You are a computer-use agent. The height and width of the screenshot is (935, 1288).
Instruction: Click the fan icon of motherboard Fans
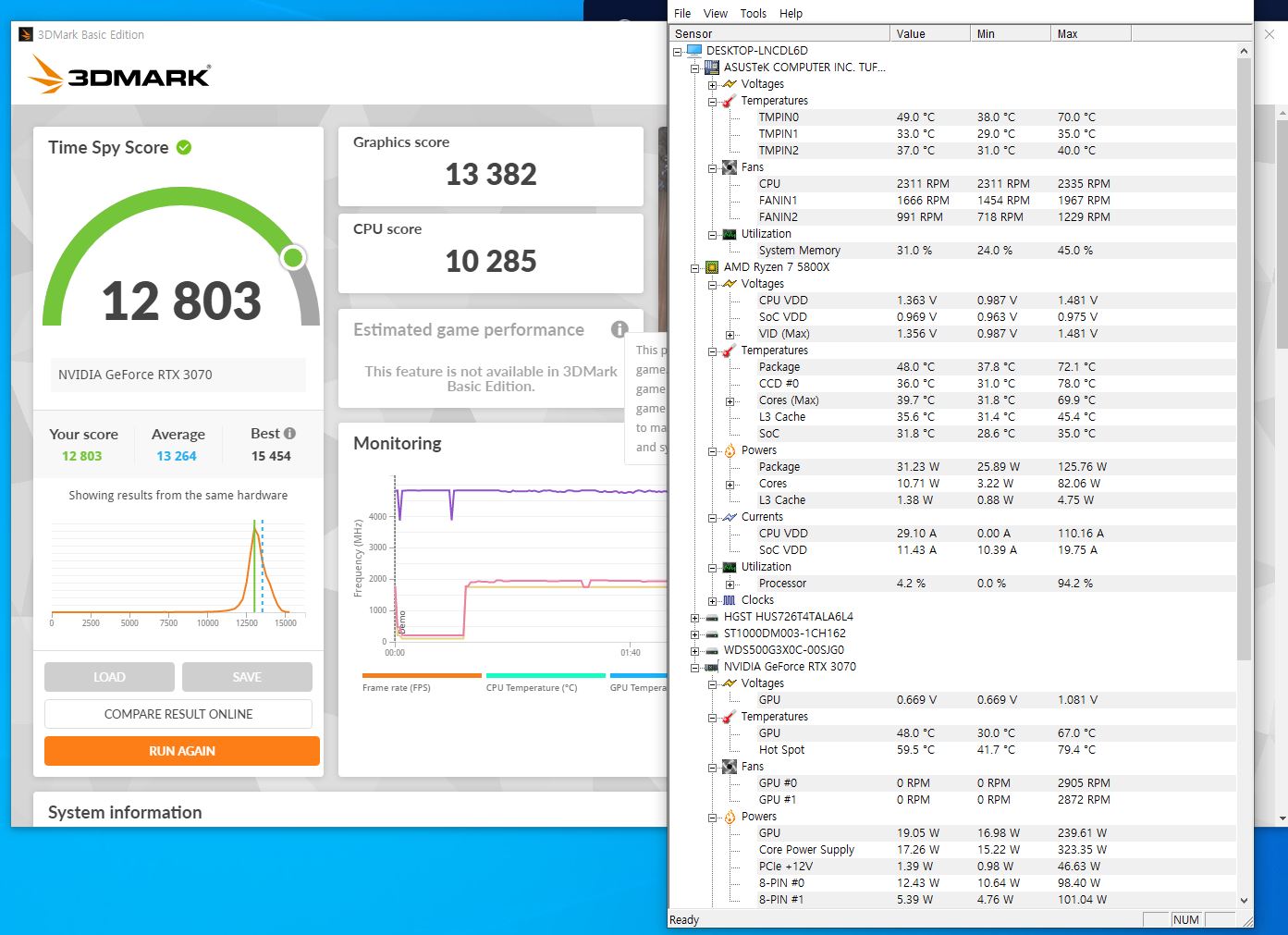(x=730, y=167)
